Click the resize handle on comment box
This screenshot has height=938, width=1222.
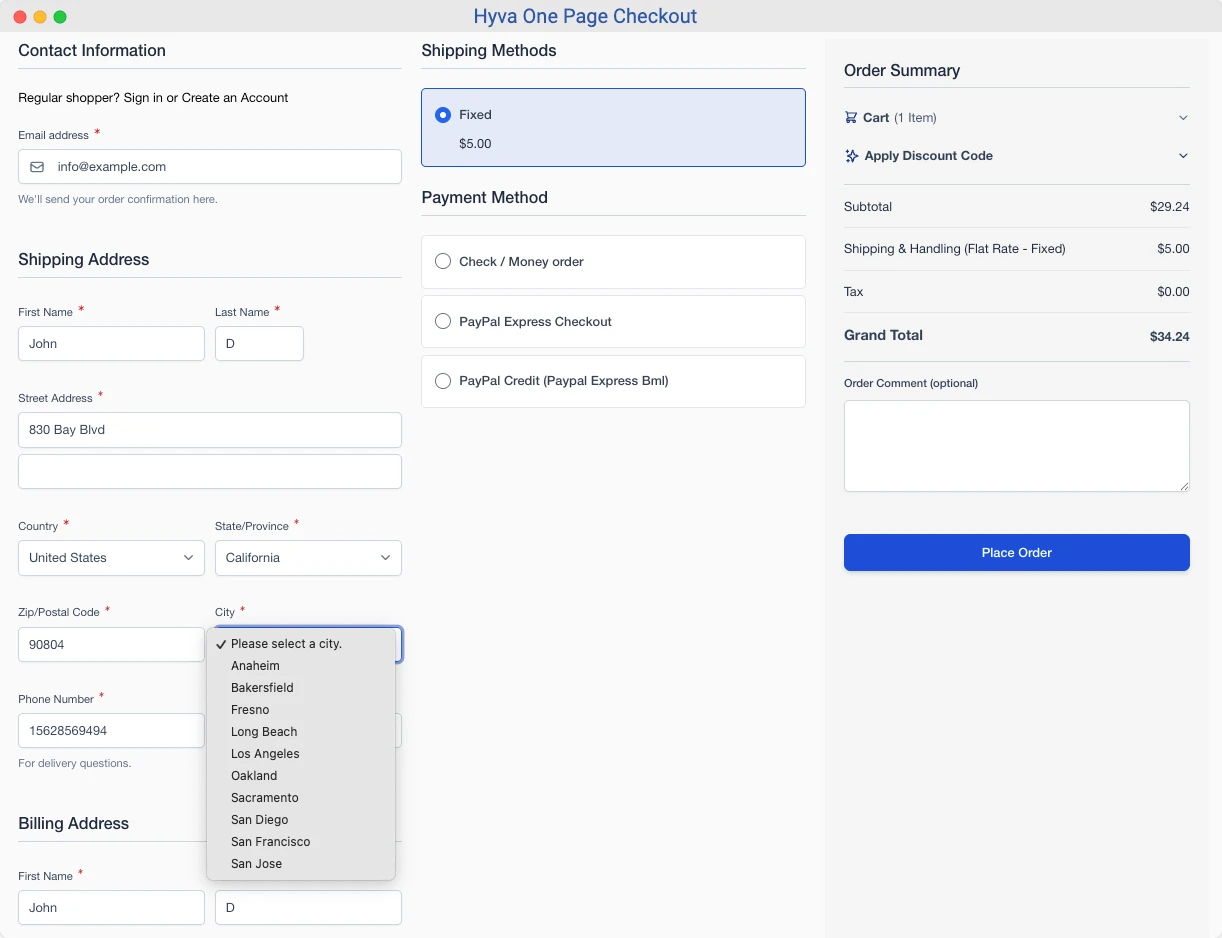[1184, 487]
